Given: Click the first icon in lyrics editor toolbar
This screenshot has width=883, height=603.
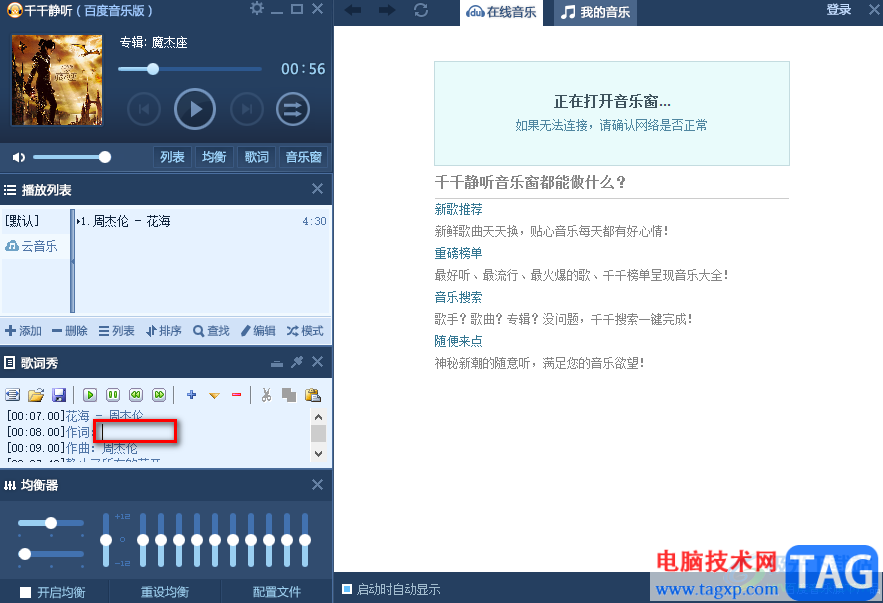Looking at the screenshot, I should point(12,395).
